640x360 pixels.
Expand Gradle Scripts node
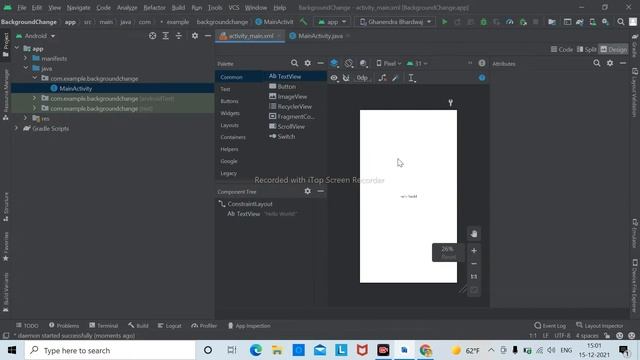click(x=16, y=128)
